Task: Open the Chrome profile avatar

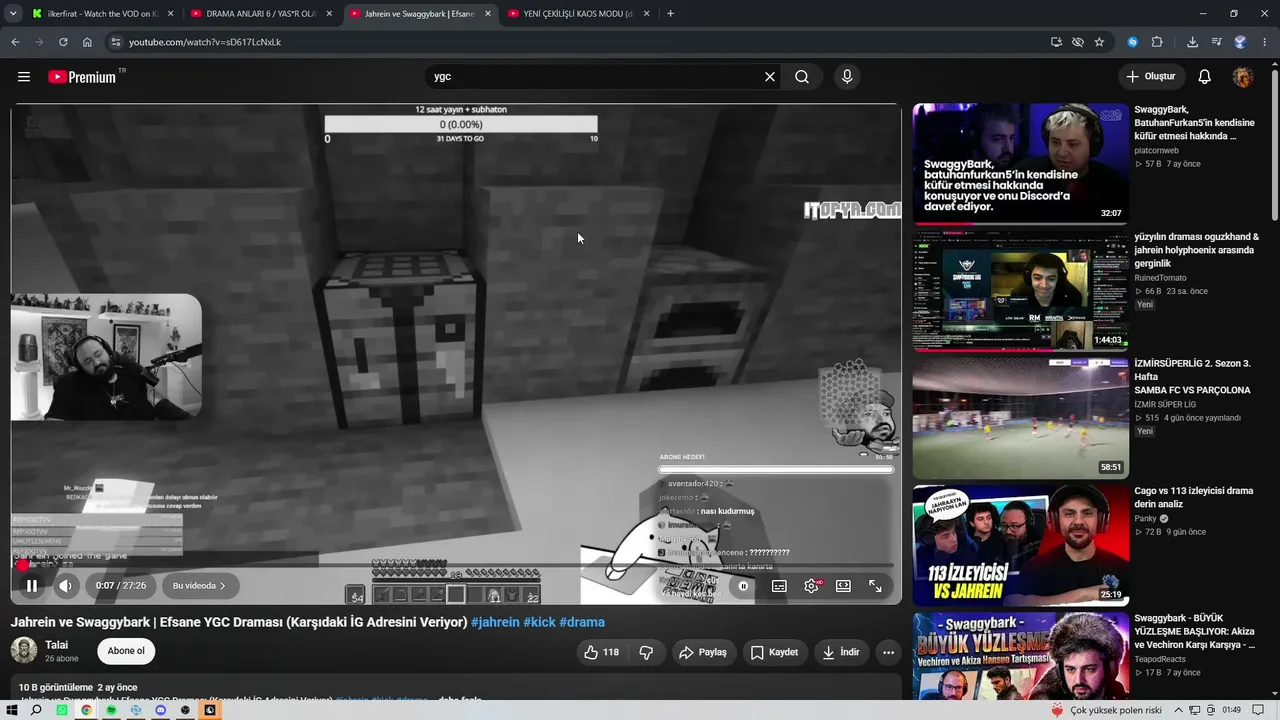Action: pos(1240,42)
